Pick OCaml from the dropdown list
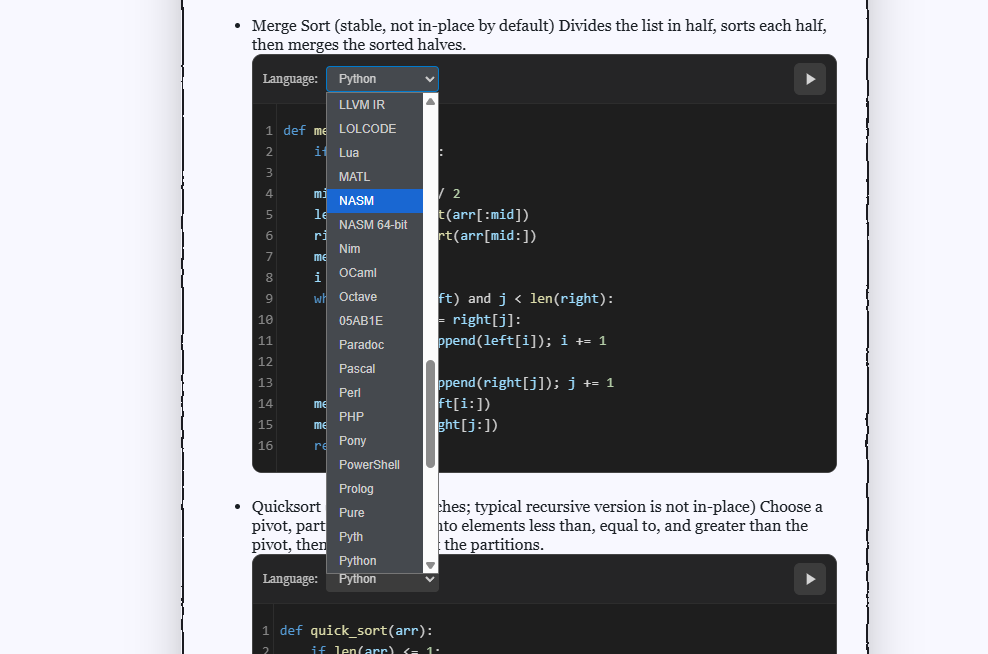Screen dimensions: 988x654 (x=375, y=272)
